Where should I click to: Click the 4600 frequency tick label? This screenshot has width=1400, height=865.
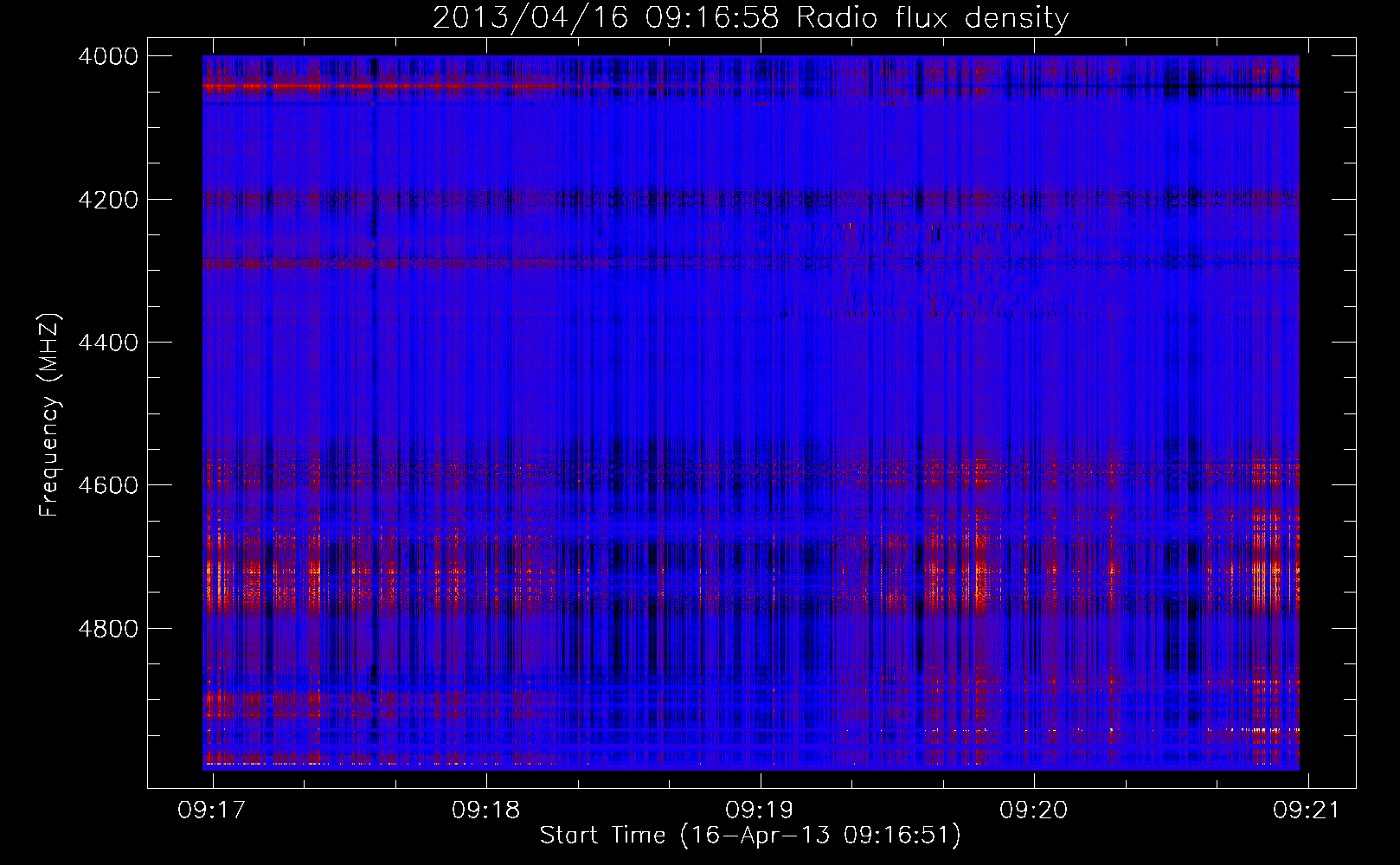108,485
